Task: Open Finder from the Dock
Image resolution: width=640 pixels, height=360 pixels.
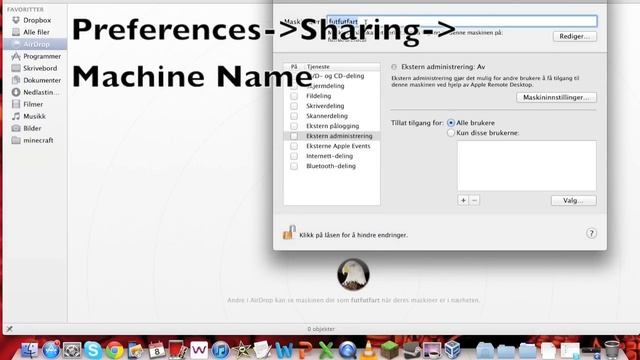Action: coord(29,350)
